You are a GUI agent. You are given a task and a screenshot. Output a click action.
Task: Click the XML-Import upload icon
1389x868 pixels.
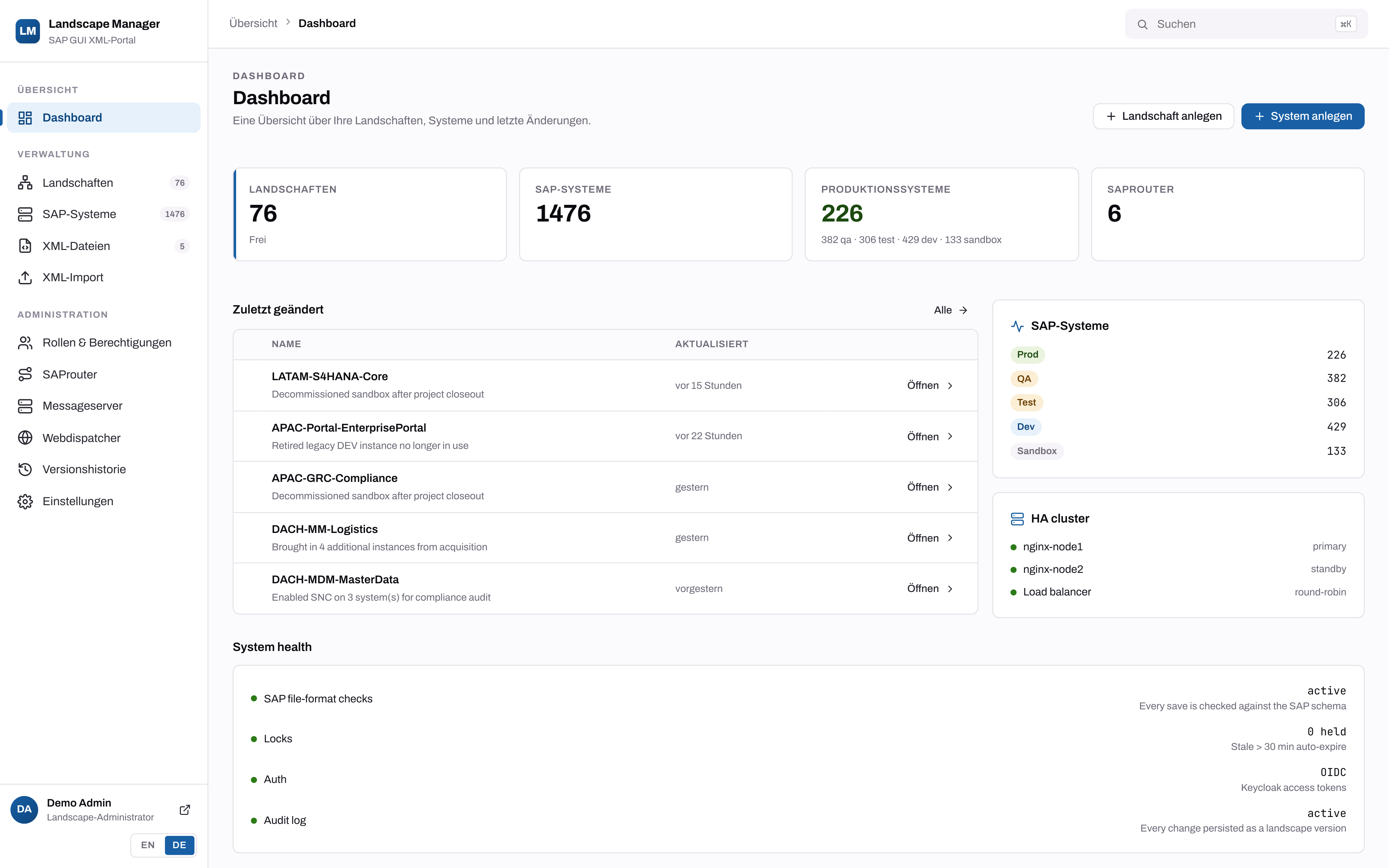point(25,277)
